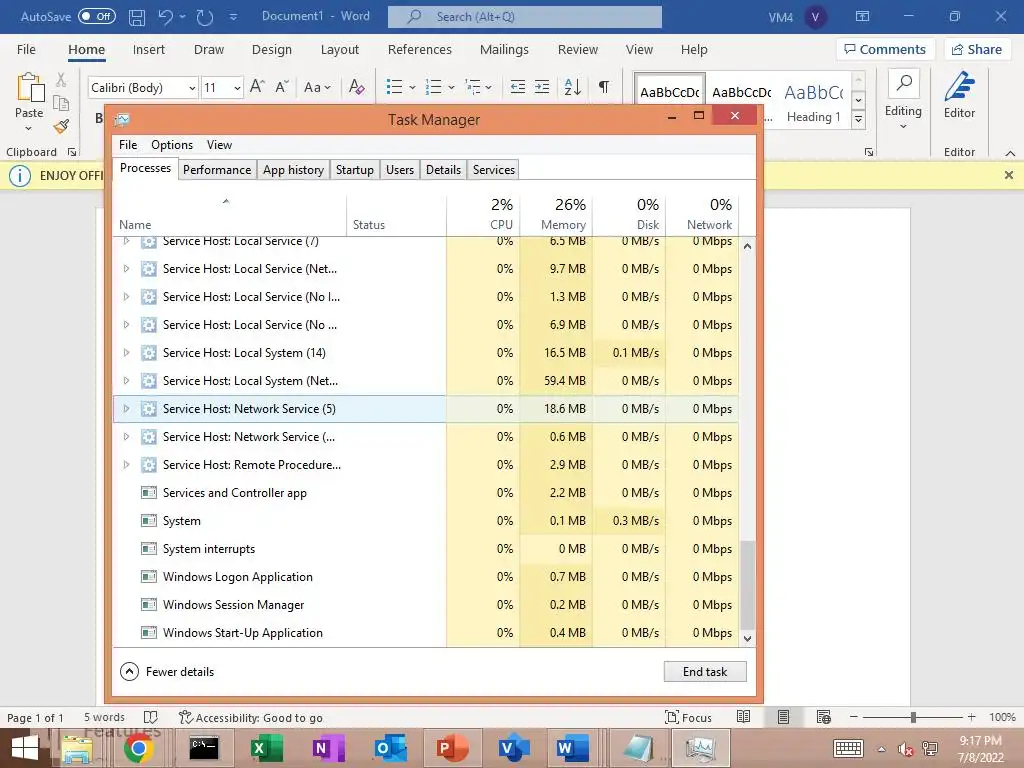Screen dimensions: 1024x768
Task: Toggle AutoSave switch in Word
Action: tap(97, 16)
